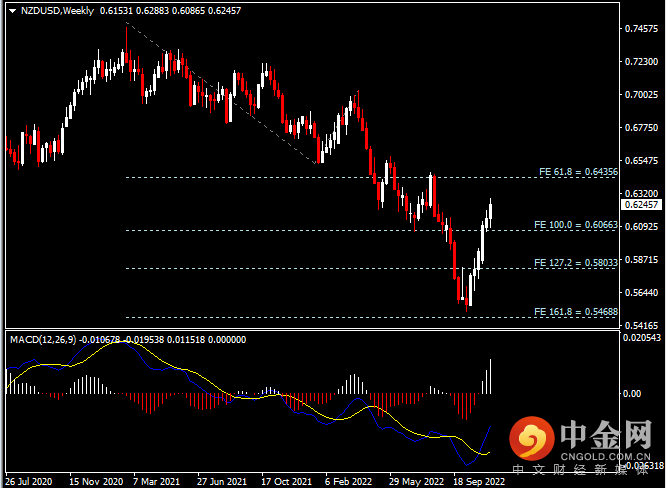Click the FE 127.2 = 0.58033 level label

[575, 262]
